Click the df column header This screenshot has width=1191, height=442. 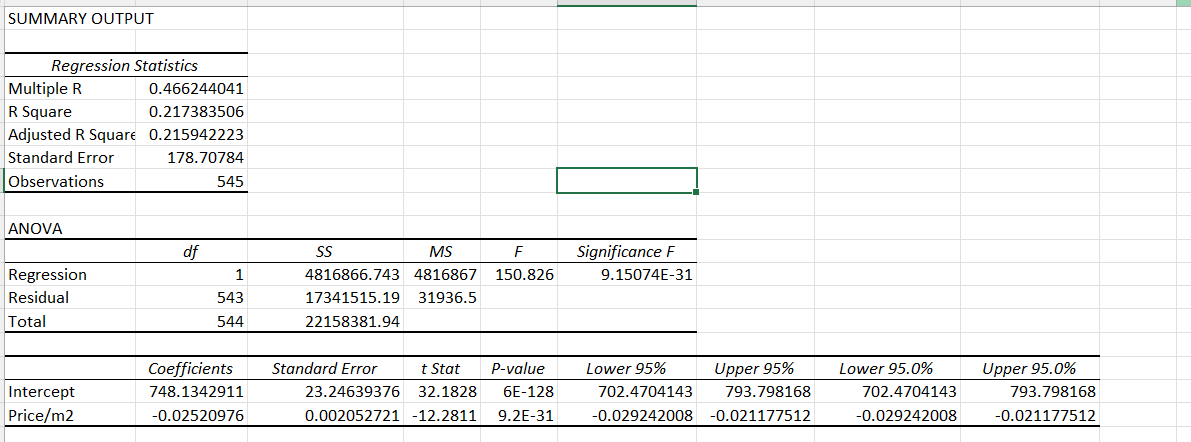pyautogui.click(x=191, y=251)
